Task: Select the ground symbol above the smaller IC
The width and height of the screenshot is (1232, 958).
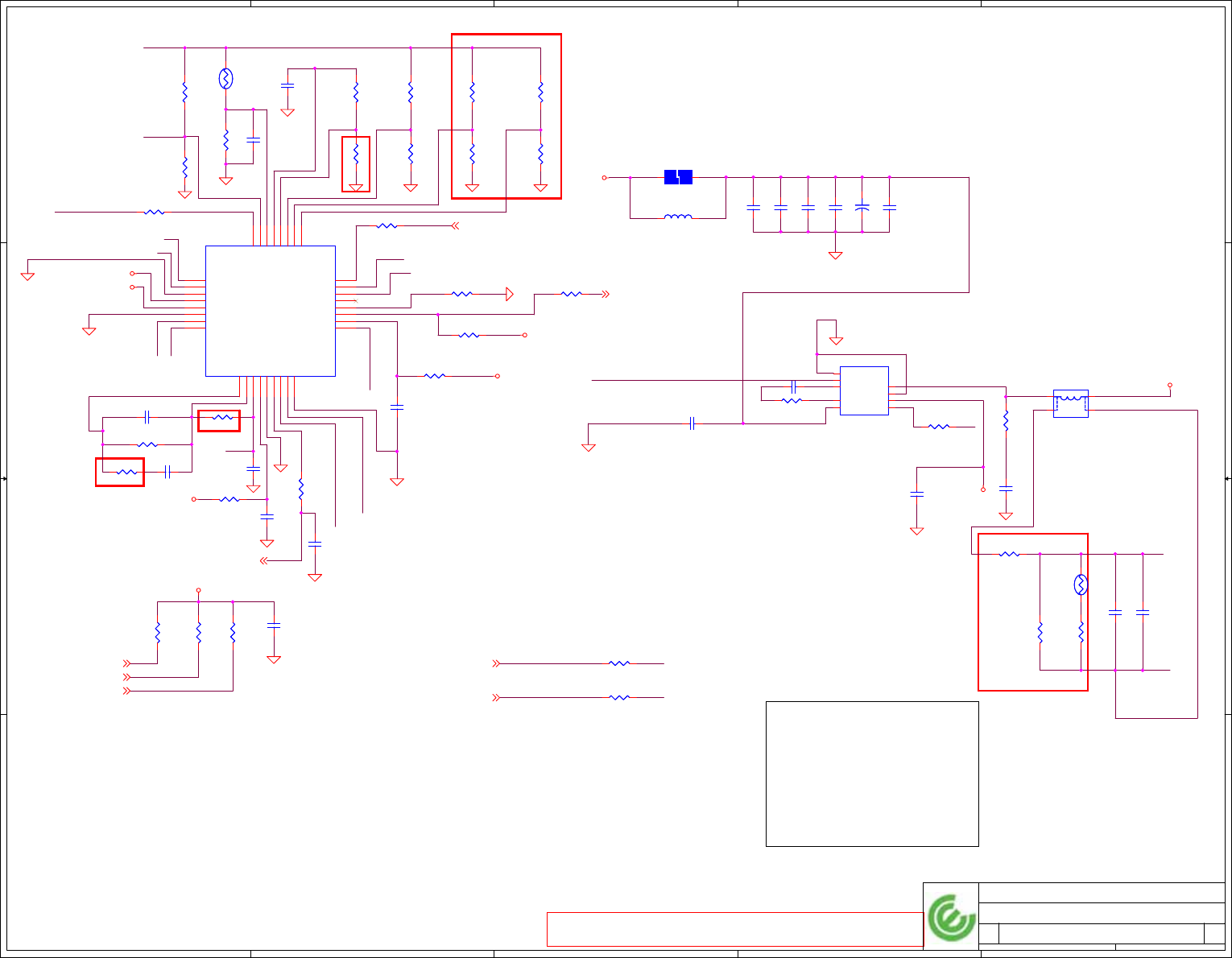Action: pyautogui.click(x=837, y=341)
